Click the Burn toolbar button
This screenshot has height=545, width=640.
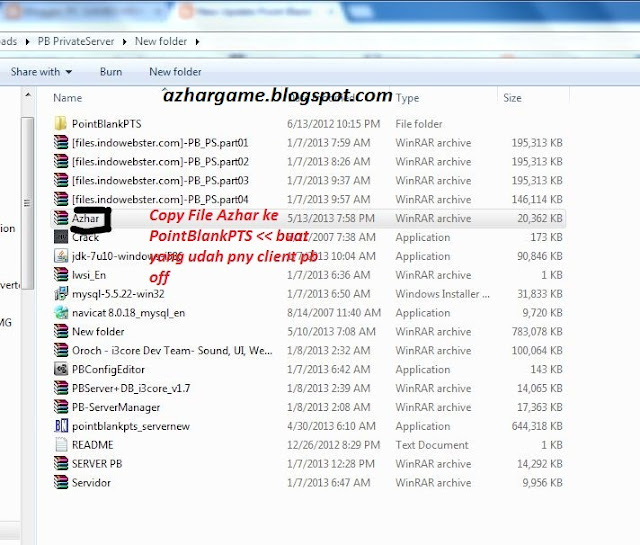(111, 72)
